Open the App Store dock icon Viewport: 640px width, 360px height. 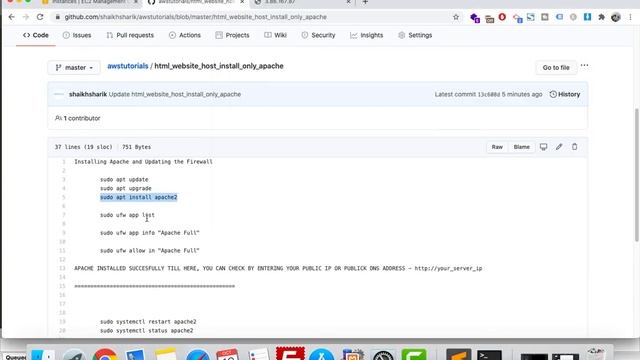(322, 354)
